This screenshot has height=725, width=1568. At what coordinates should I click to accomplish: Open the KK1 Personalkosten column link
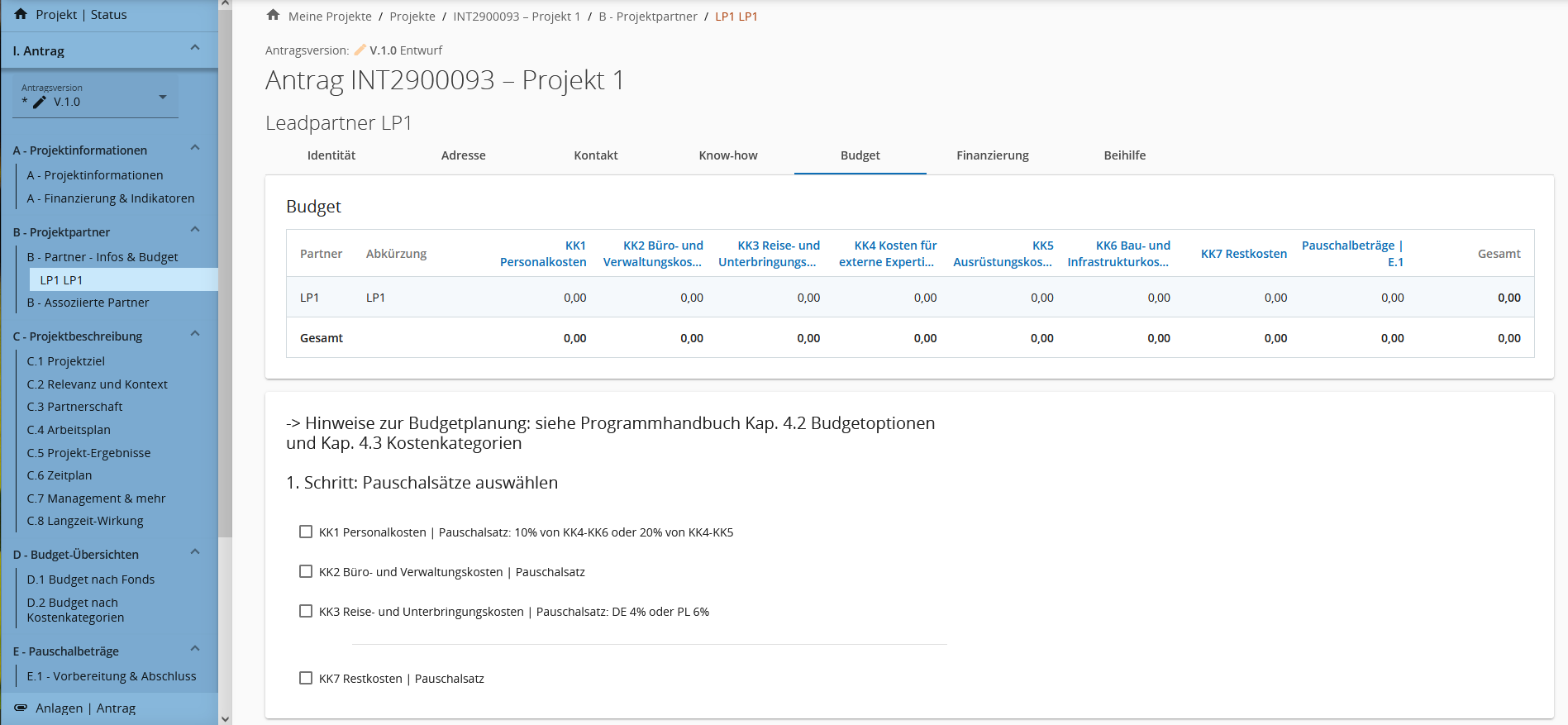[543, 254]
